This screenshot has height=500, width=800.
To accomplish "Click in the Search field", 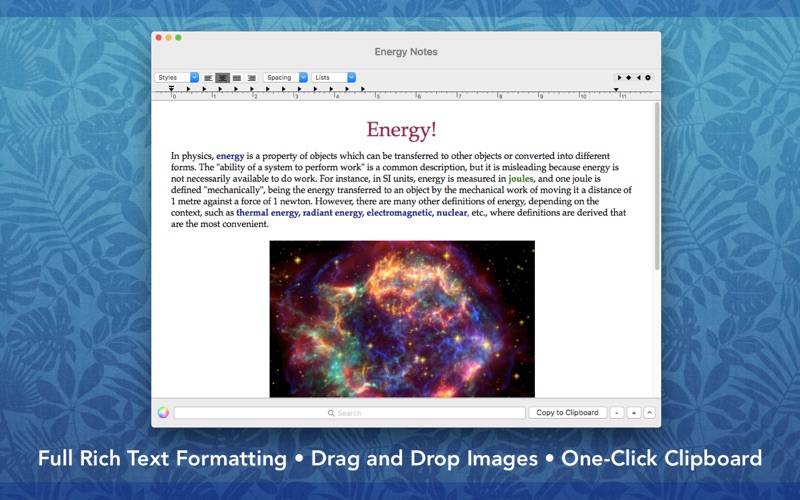I will tap(349, 413).
